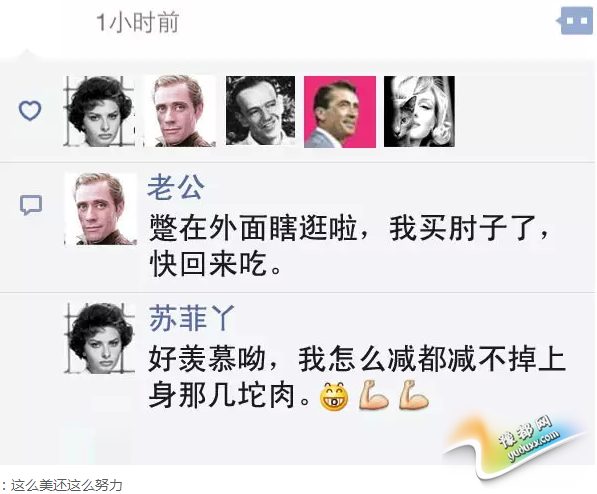Tap the first flexed bicep emoji
The image size is (597, 494).
(x=374, y=395)
